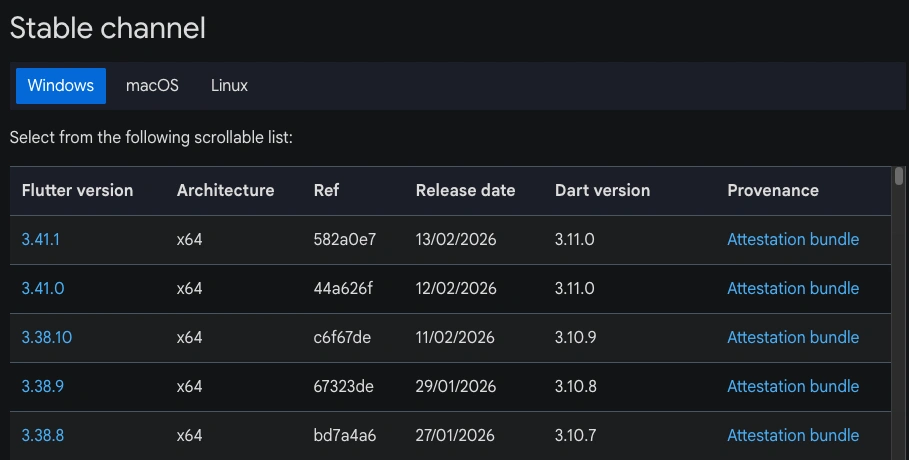Click release date 29/01/2026
The height and width of the screenshot is (460, 909).
click(x=456, y=386)
